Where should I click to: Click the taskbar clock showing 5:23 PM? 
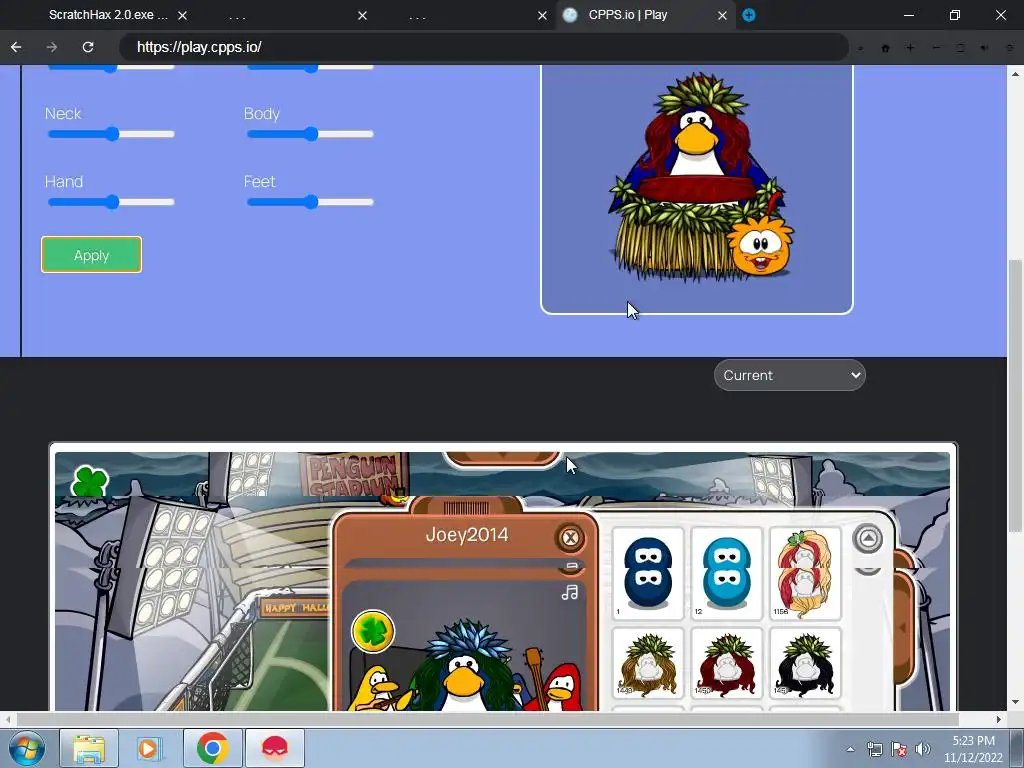tap(973, 749)
